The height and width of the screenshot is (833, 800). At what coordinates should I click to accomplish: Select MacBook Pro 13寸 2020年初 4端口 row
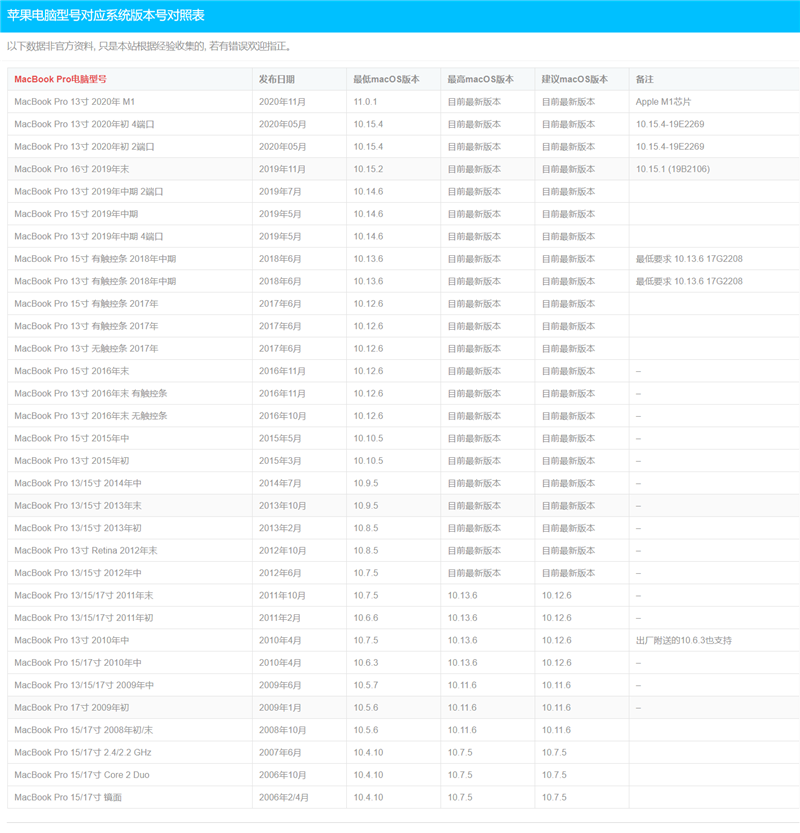(403, 124)
